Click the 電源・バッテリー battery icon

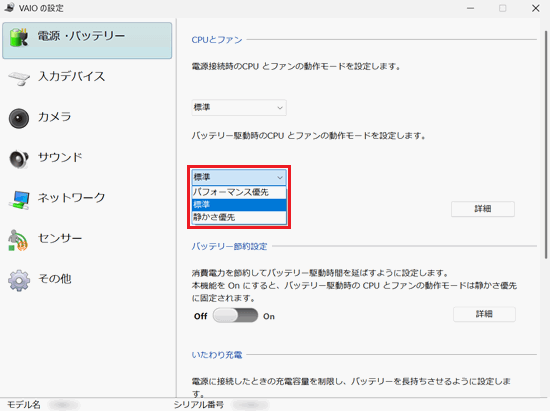19,38
